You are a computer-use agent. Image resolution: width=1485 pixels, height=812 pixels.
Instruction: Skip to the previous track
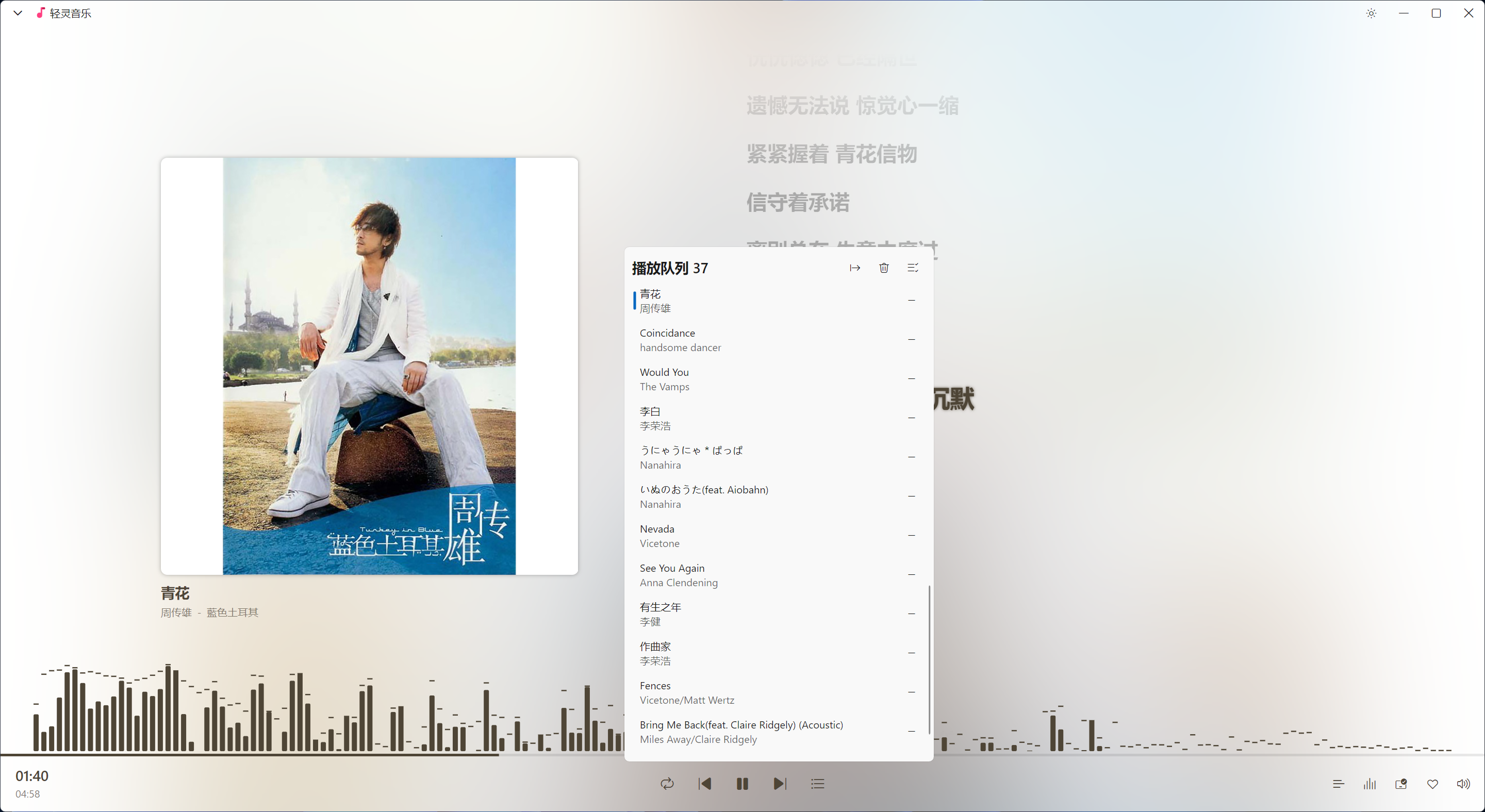[x=704, y=784]
